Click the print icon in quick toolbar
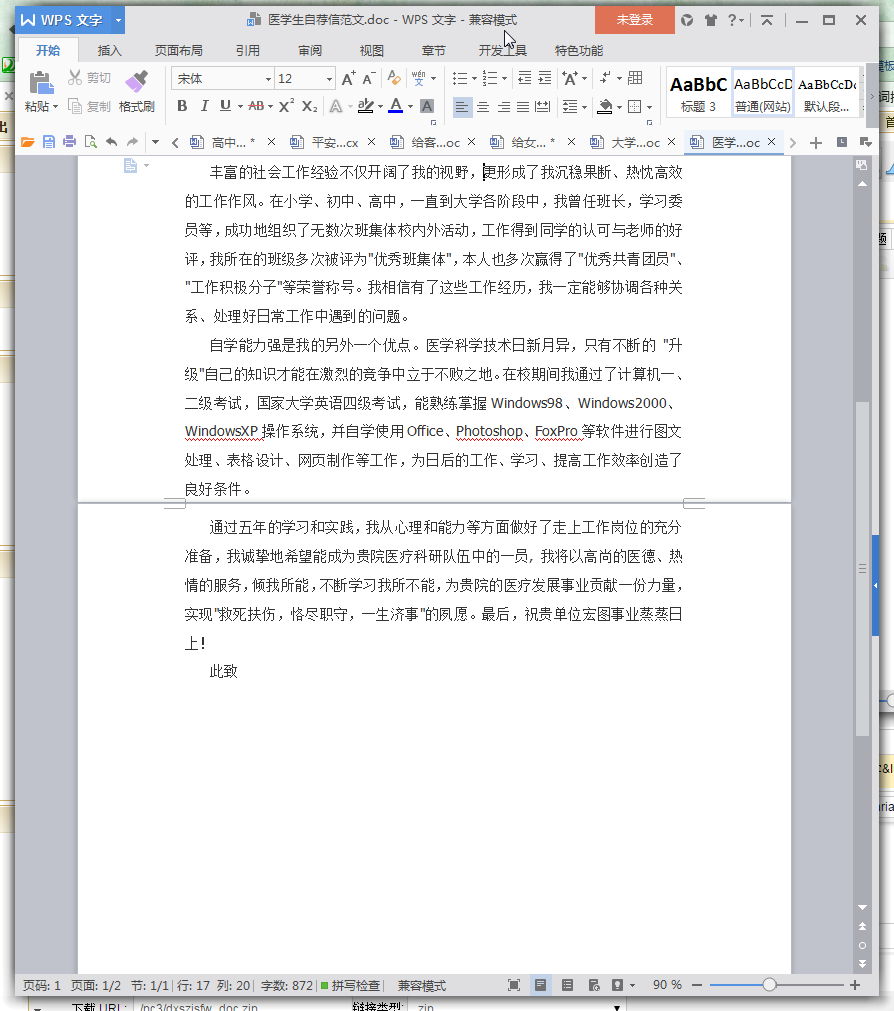Image resolution: width=894 pixels, height=1011 pixels. pyautogui.click(x=70, y=142)
